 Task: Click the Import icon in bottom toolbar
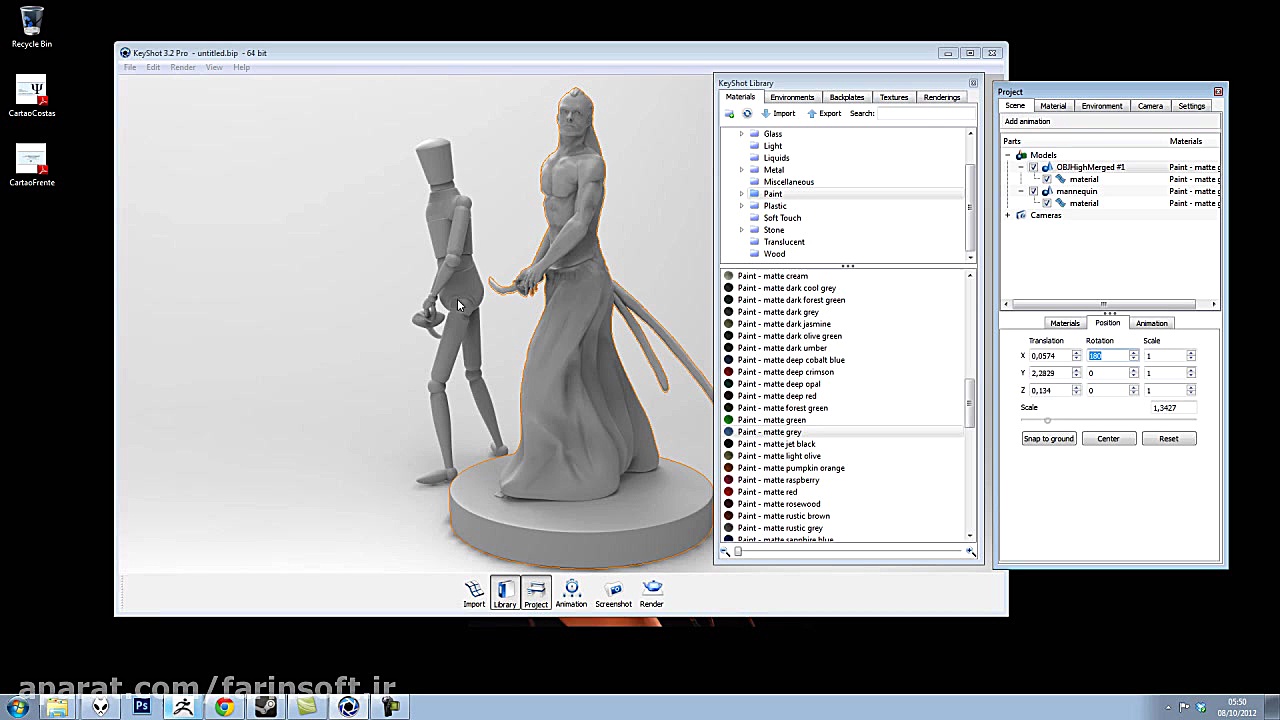(474, 590)
